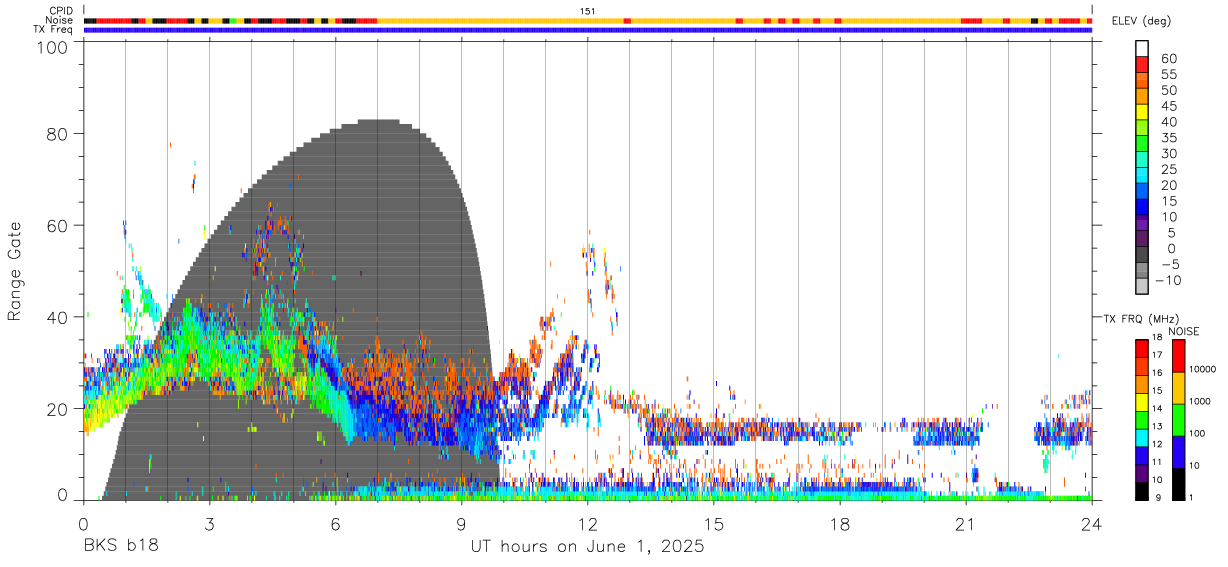Image resolution: width=1228 pixels, height=567 pixels.
Task: Pick red swatch between 18 and 17 in TX FRQ legend
Action: (1142, 349)
